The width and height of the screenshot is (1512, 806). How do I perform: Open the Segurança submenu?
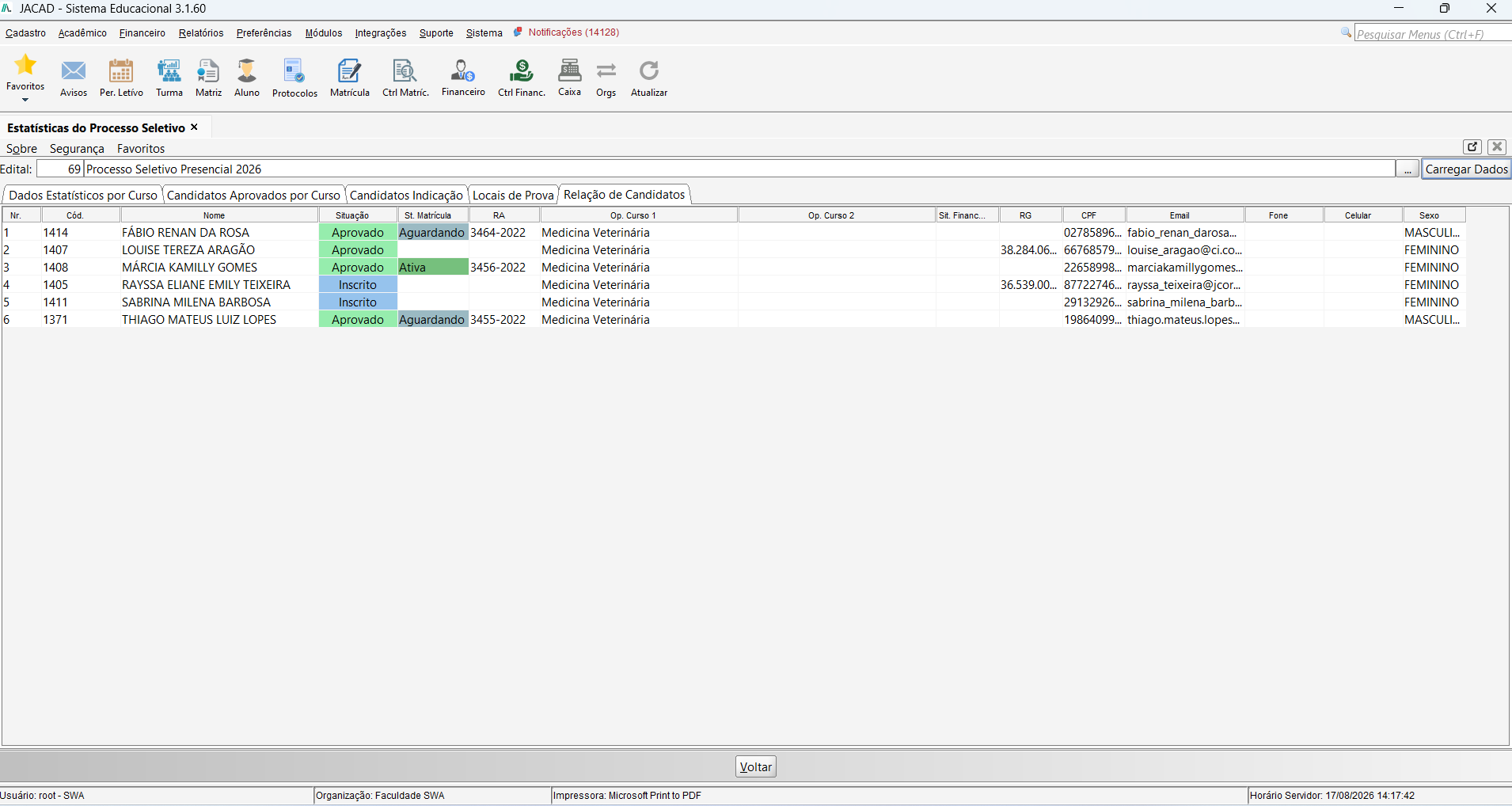click(x=77, y=149)
